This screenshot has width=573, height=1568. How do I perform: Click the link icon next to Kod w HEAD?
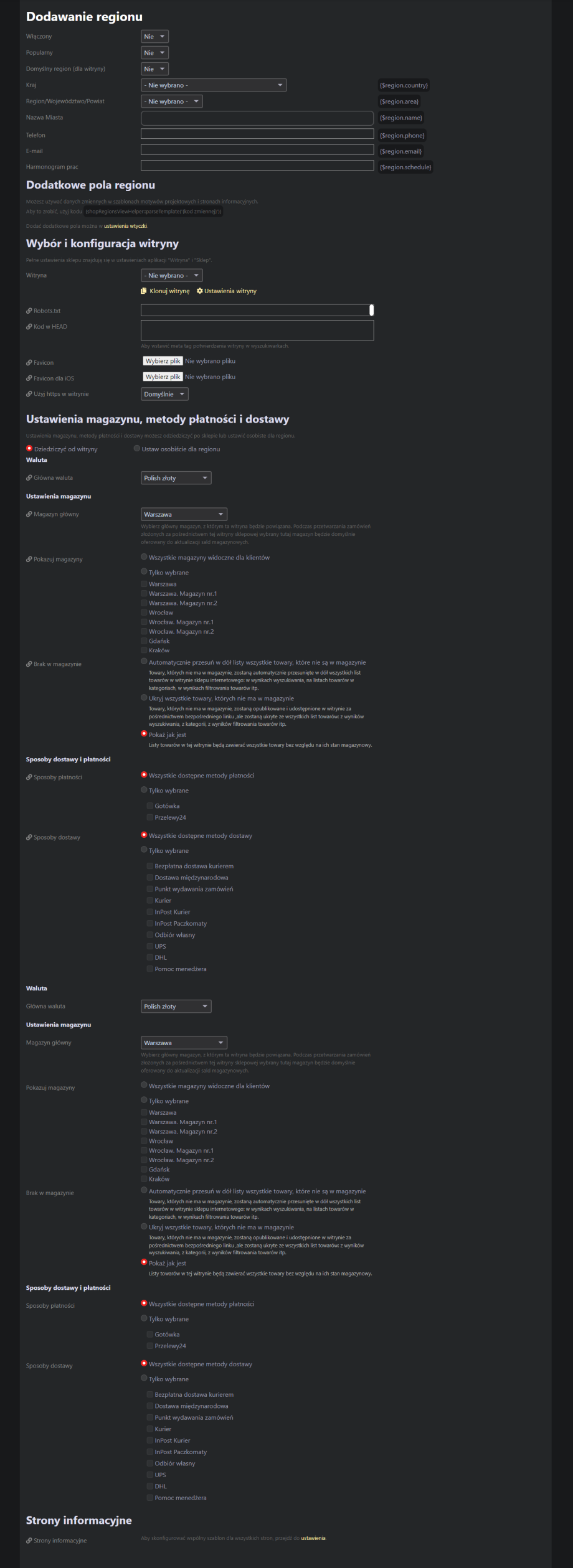29,327
